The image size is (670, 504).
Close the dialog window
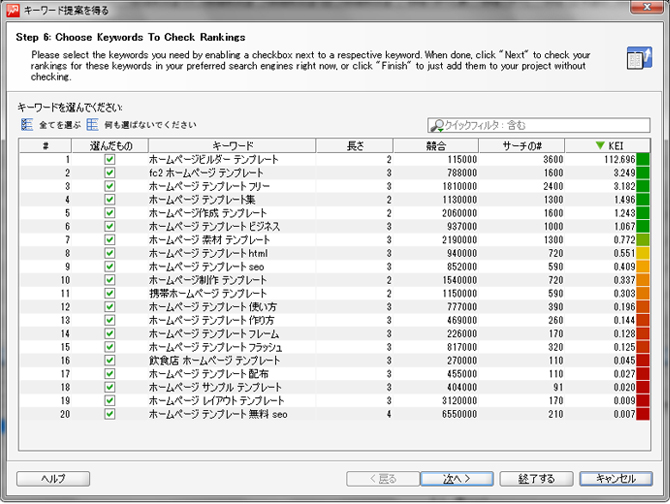pyautogui.click(x=647, y=6)
